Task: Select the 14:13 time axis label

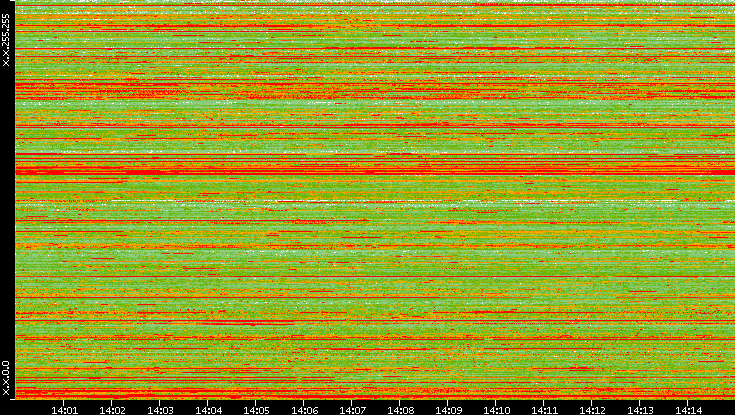Action: [640, 410]
